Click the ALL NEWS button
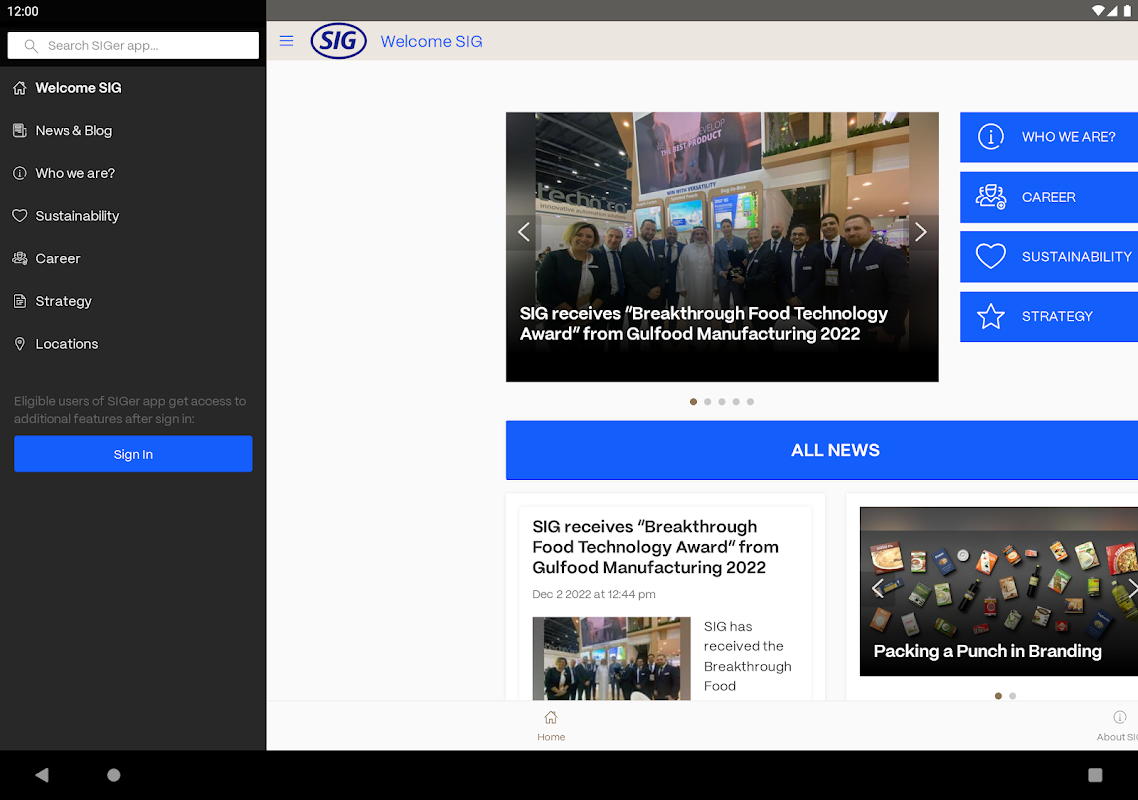The width and height of the screenshot is (1138, 800). coord(822,450)
